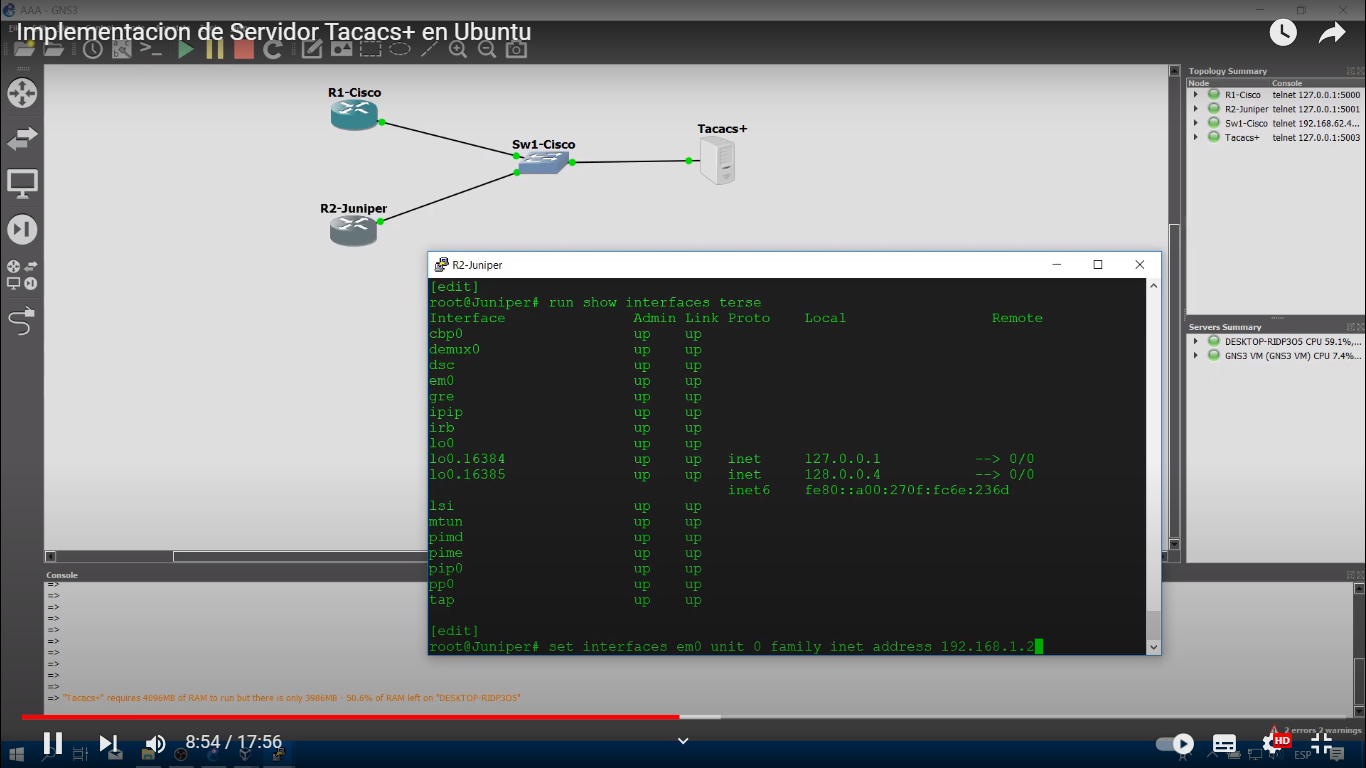This screenshot has height=768, width=1366.
Task: Browse routers in GNS3 device sidebar
Action: click(22, 94)
